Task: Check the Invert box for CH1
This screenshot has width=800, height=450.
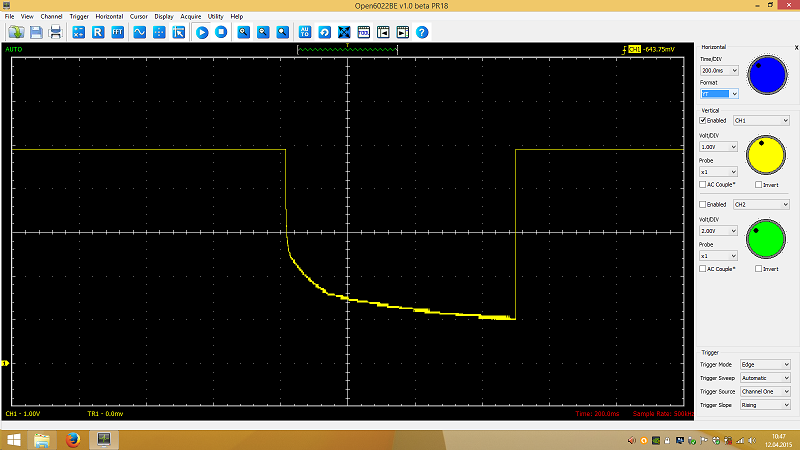Action: [758, 185]
